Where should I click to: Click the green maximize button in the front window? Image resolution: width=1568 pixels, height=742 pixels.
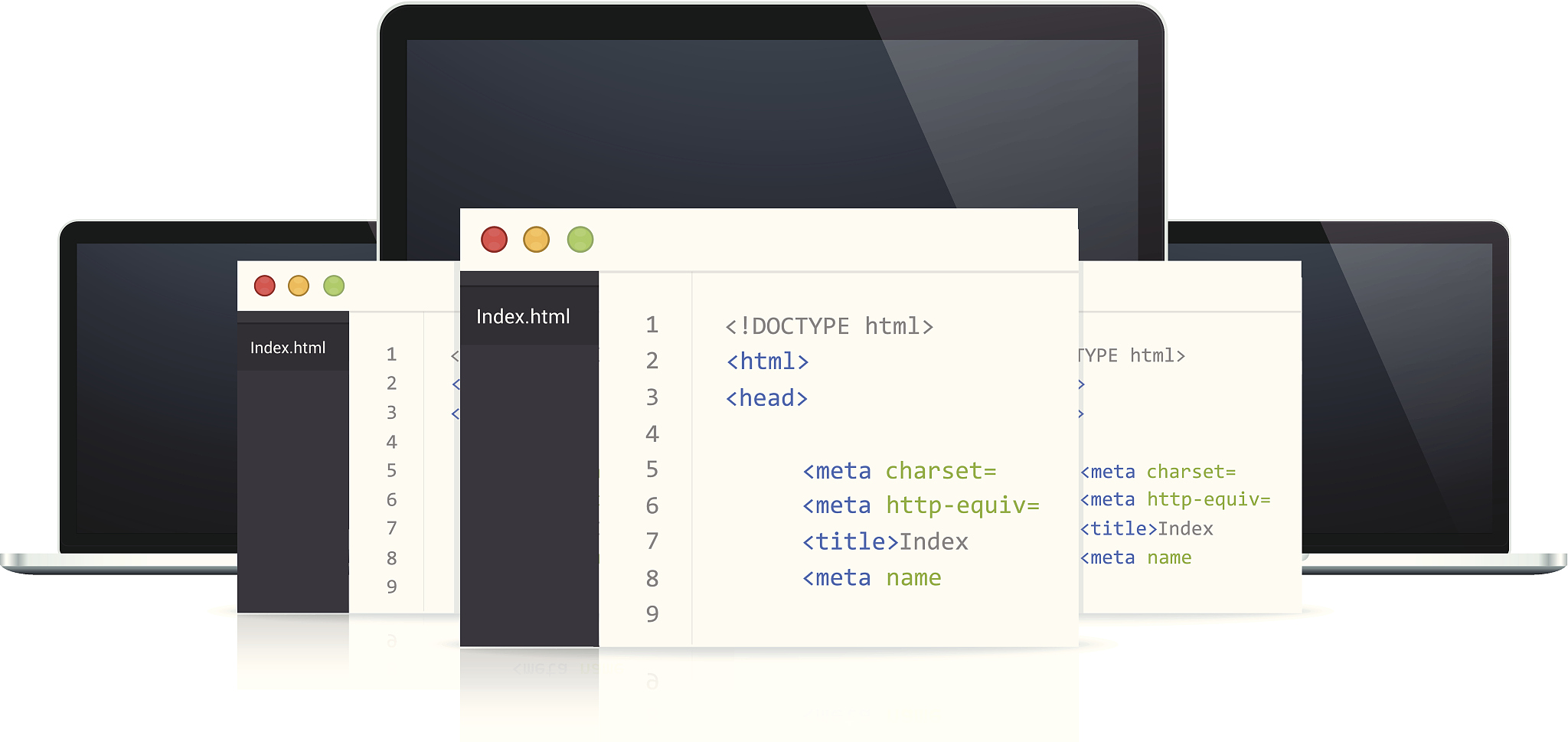pos(580,240)
